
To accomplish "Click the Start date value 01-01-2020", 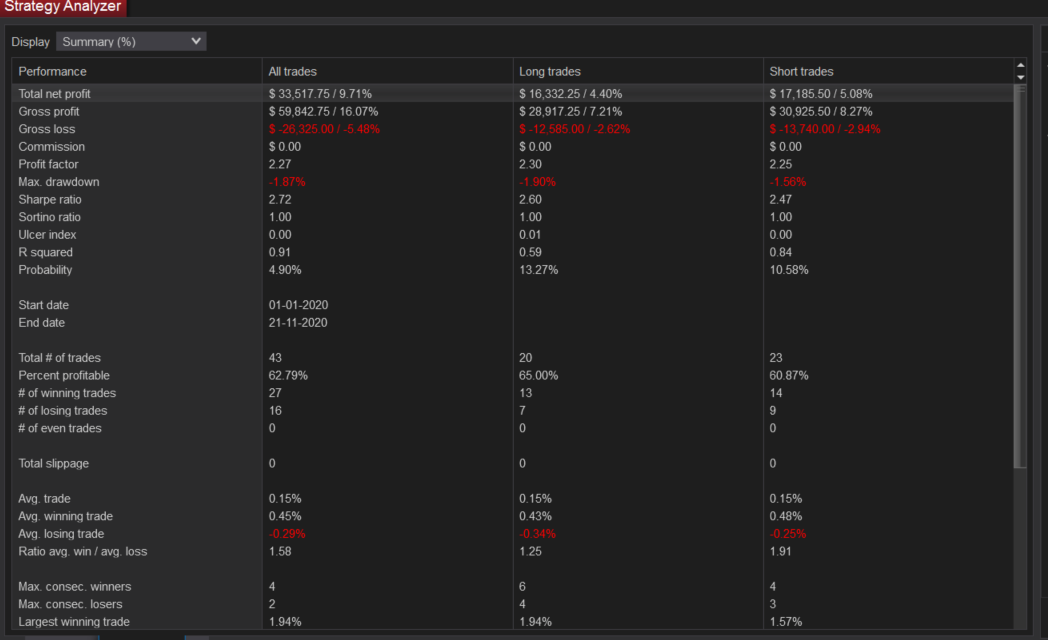I will click(298, 305).
